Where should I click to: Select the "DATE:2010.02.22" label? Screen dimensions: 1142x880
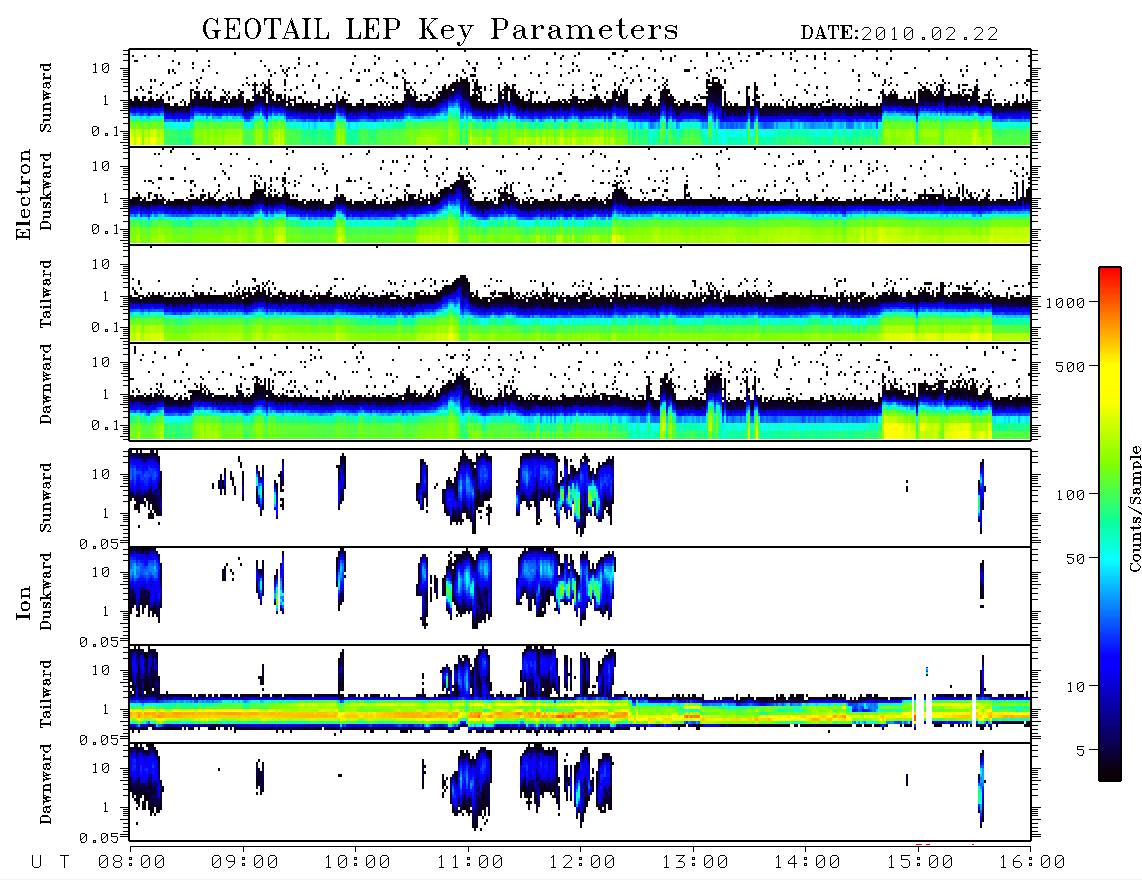pos(899,34)
